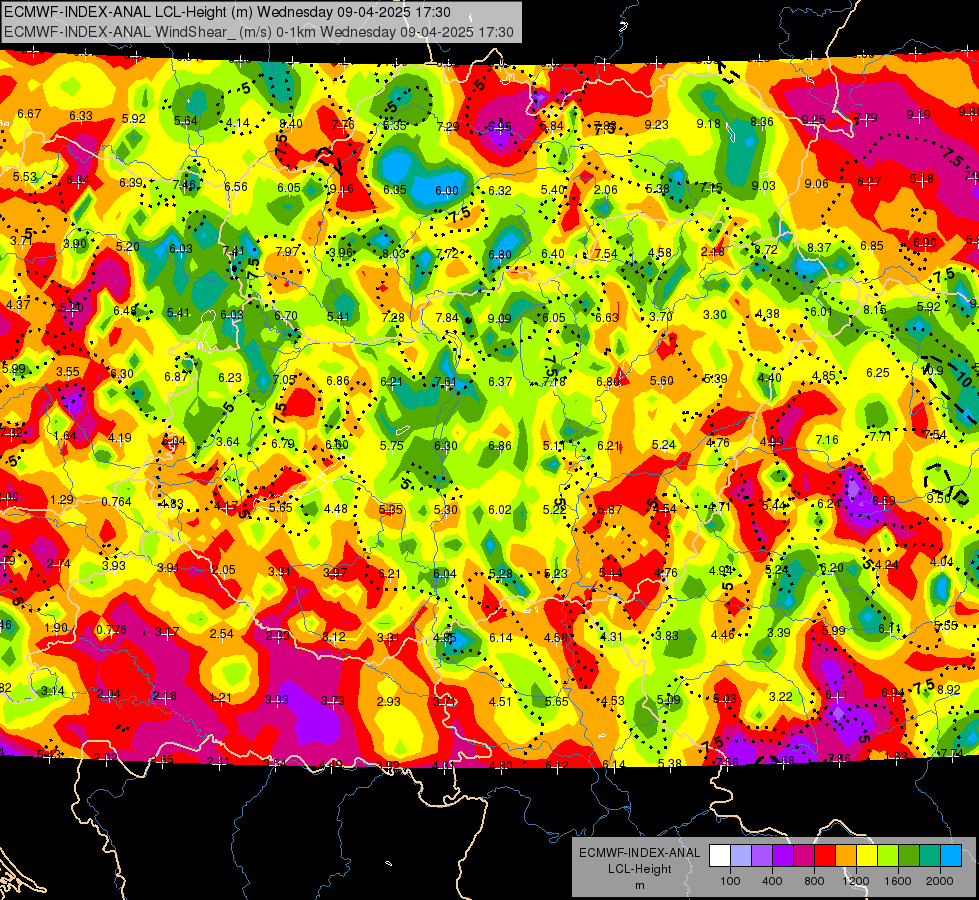
Task: Click the pale lavender swatch in the legend
Action: (x=741, y=856)
